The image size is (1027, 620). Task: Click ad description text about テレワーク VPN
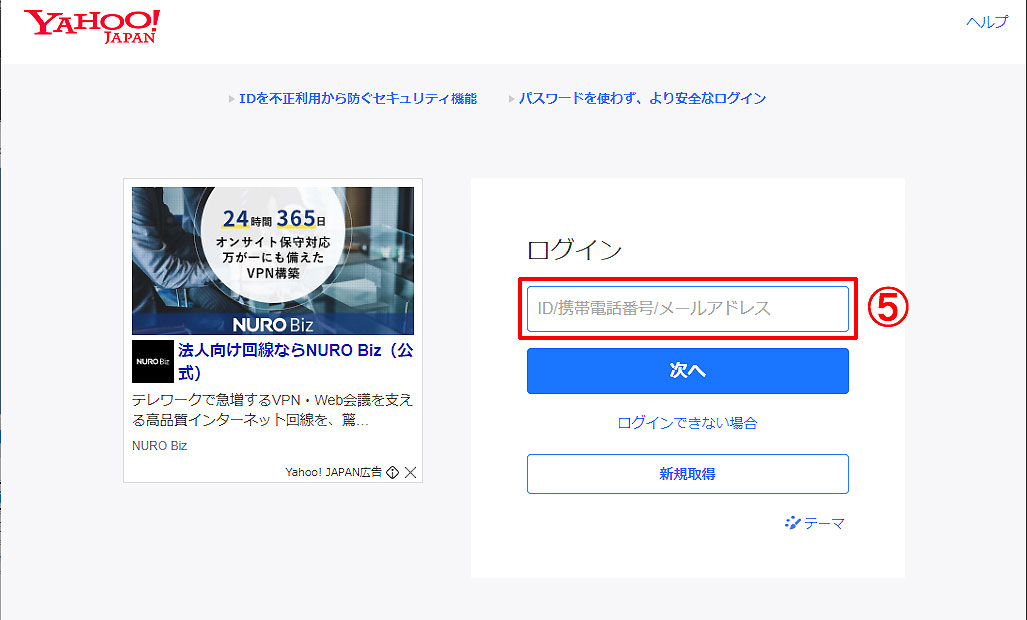point(272,410)
